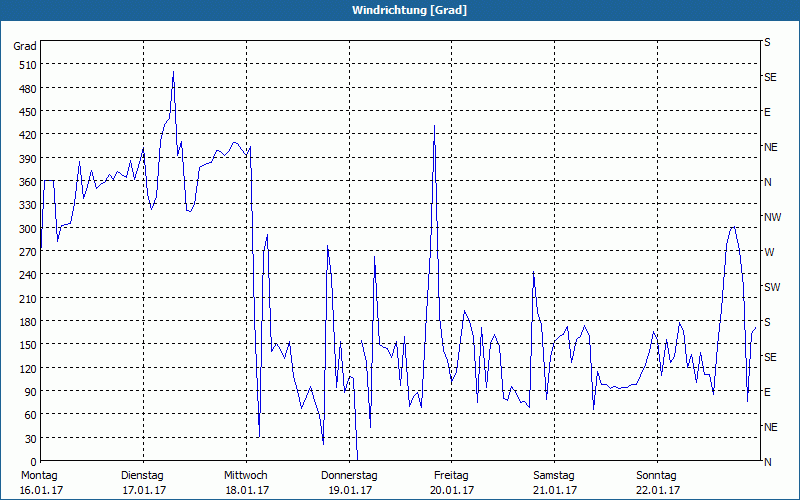Select the 210 y-axis value
Viewport: 800px width, 500px height.
pyautogui.click(x=28, y=298)
